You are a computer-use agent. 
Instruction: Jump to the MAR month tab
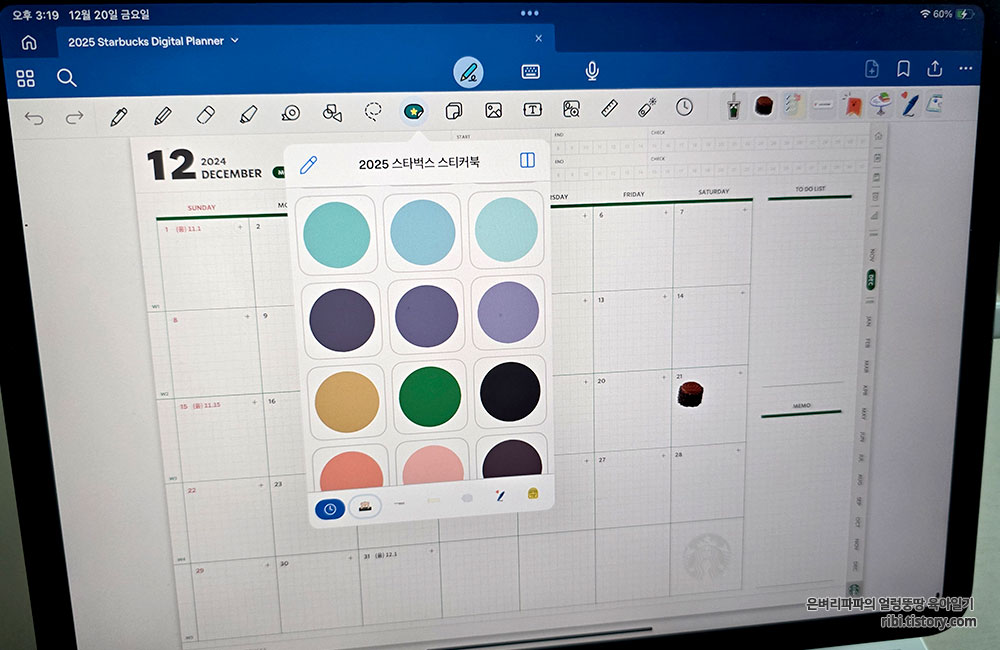(x=866, y=366)
